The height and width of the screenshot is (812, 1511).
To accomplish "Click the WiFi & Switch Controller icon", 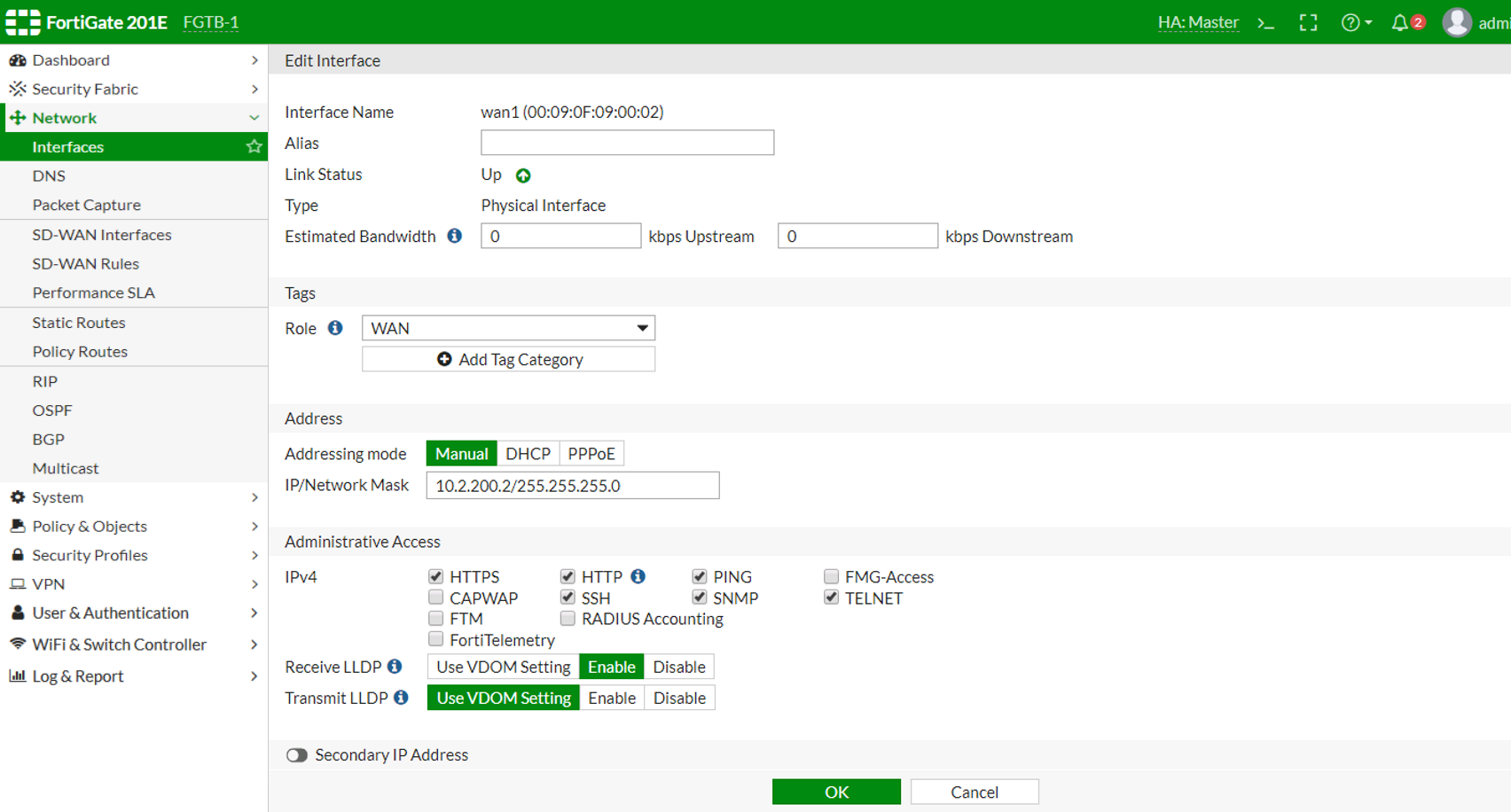I will pyautogui.click(x=18, y=644).
